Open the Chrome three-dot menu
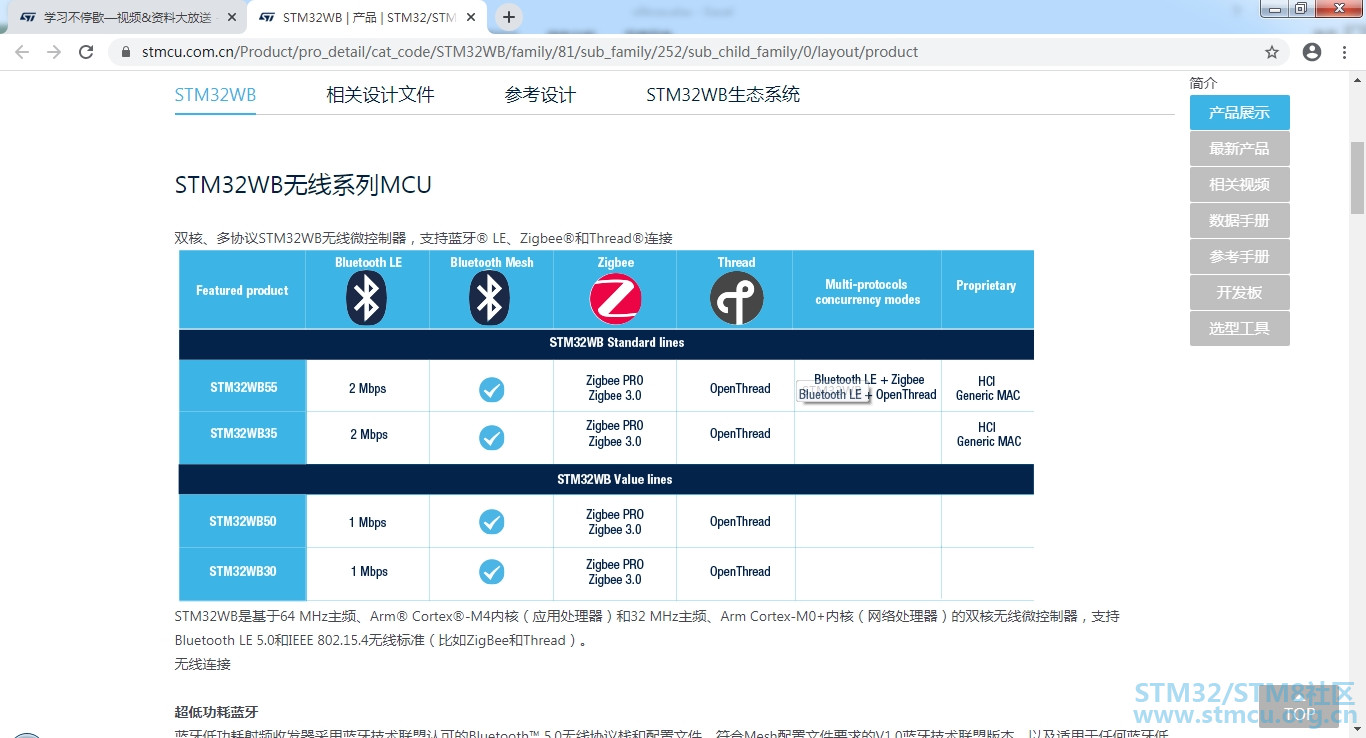Screen dimensions: 1366x738 coord(1346,52)
